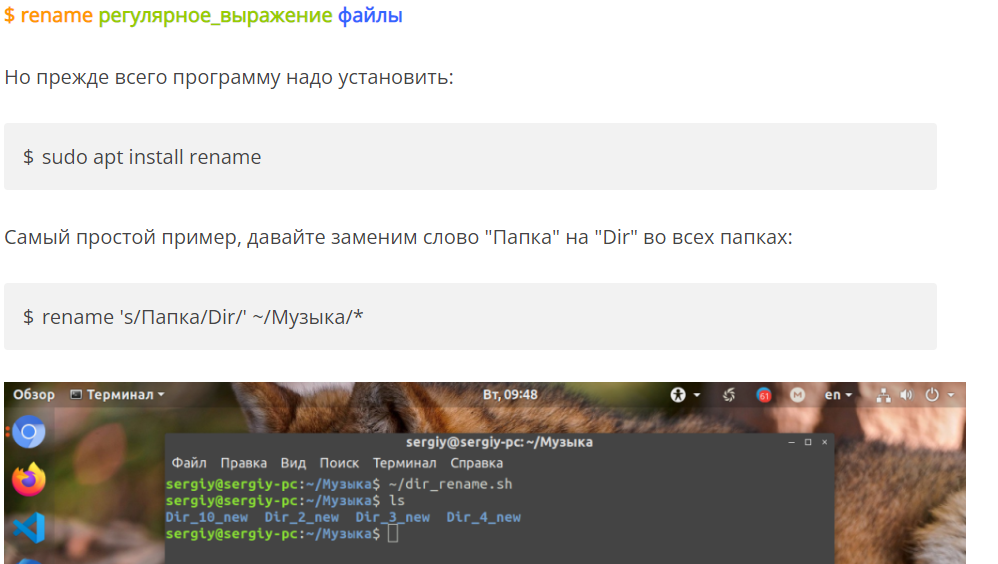Image resolution: width=998 pixels, height=564 pixels.
Task: Open the red notification tray icon showing 61
Action: 764,395
